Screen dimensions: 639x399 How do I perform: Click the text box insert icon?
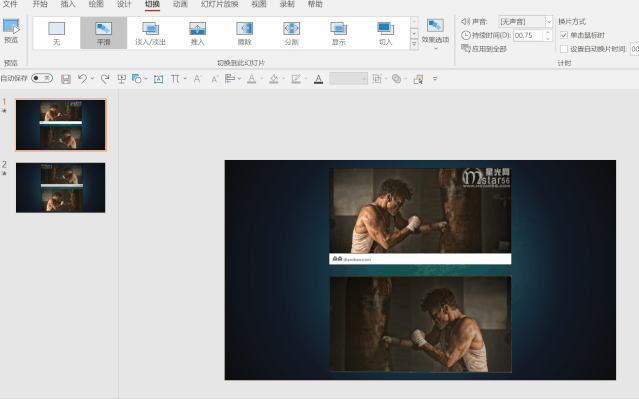point(159,79)
